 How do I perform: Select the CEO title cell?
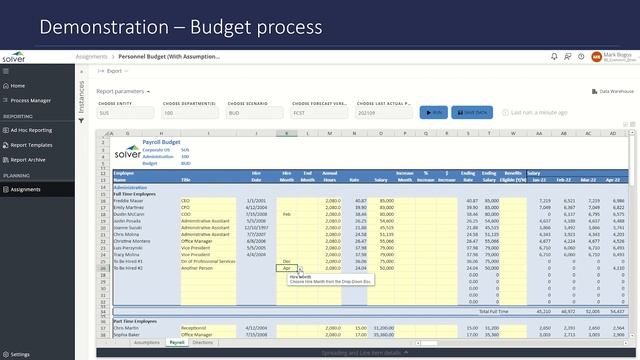point(208,201)
